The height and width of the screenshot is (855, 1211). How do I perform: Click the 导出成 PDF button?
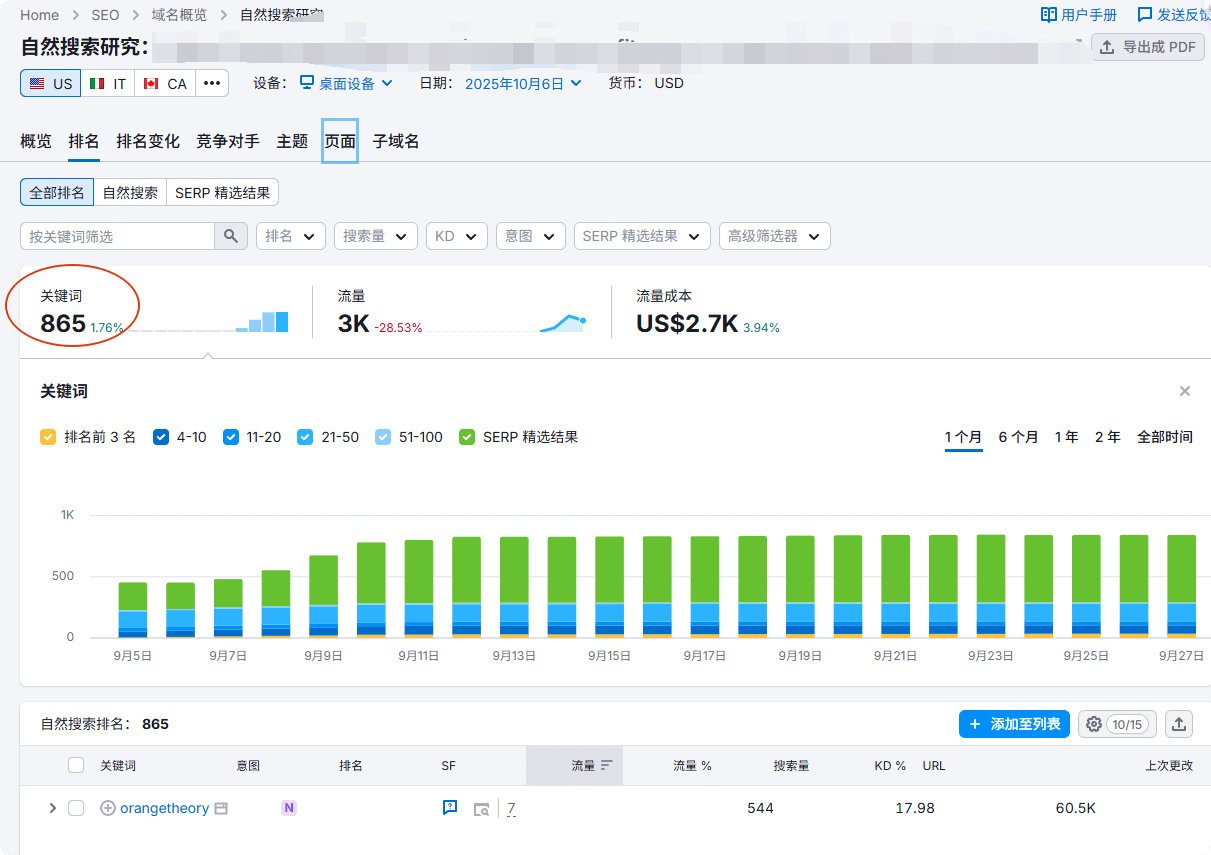(1147, 47)
